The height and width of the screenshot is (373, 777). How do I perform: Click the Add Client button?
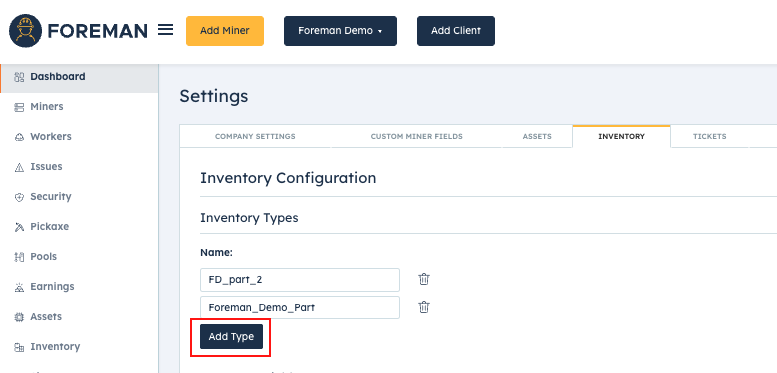click(456, 31)
